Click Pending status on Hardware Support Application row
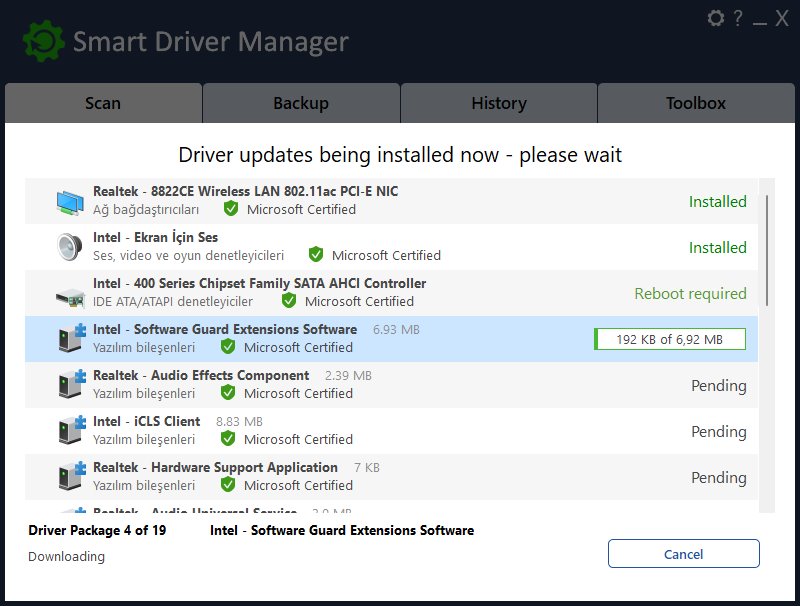The width and height of the screenshot is (800, 606). coord(719,477)
